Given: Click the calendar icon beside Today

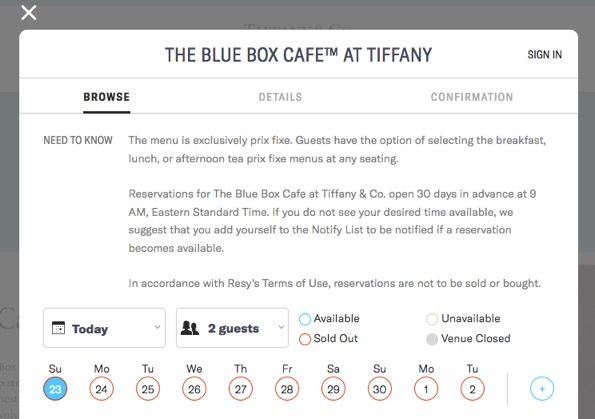Looking at the screenshot, I should [58, 328].
